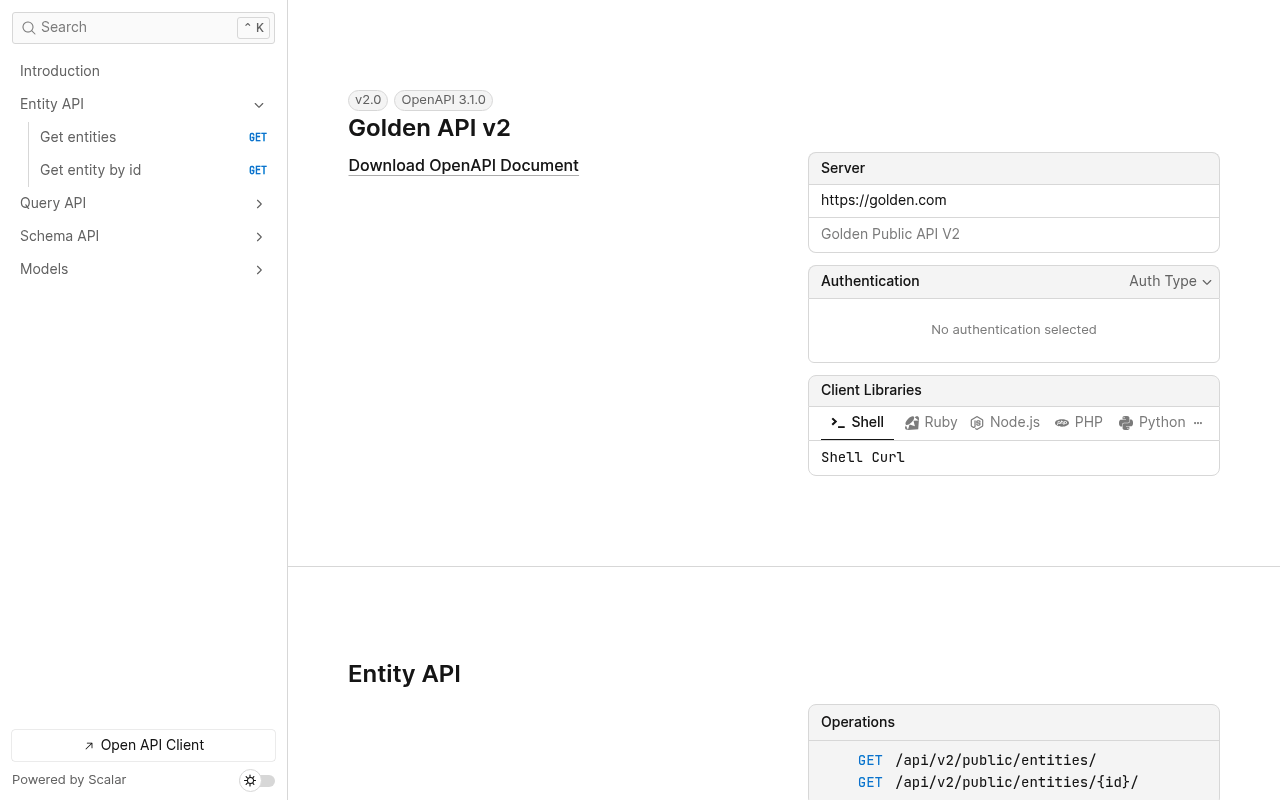Click the Ruby language icon
1280x800 pixels.
click(x=912, y=423)
